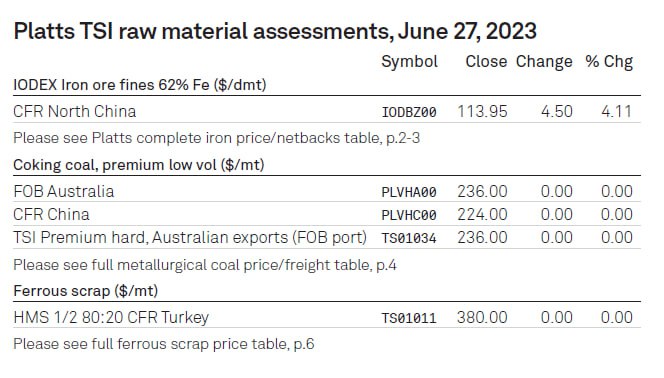This screenshot has height=378, width=664.
Task: Click the Symbol column header
Action: 409,62
